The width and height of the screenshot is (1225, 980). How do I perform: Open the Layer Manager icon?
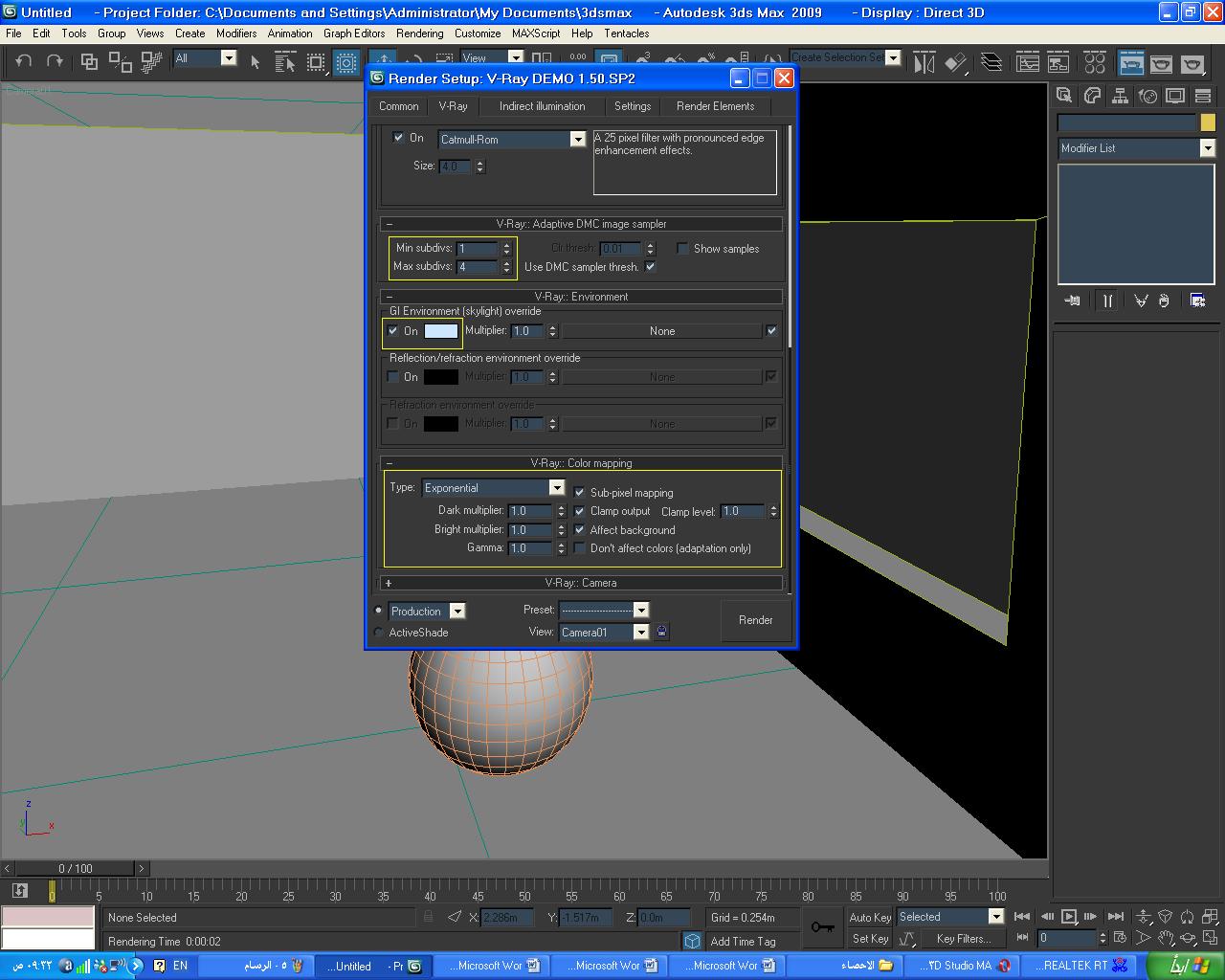point(992,63)
